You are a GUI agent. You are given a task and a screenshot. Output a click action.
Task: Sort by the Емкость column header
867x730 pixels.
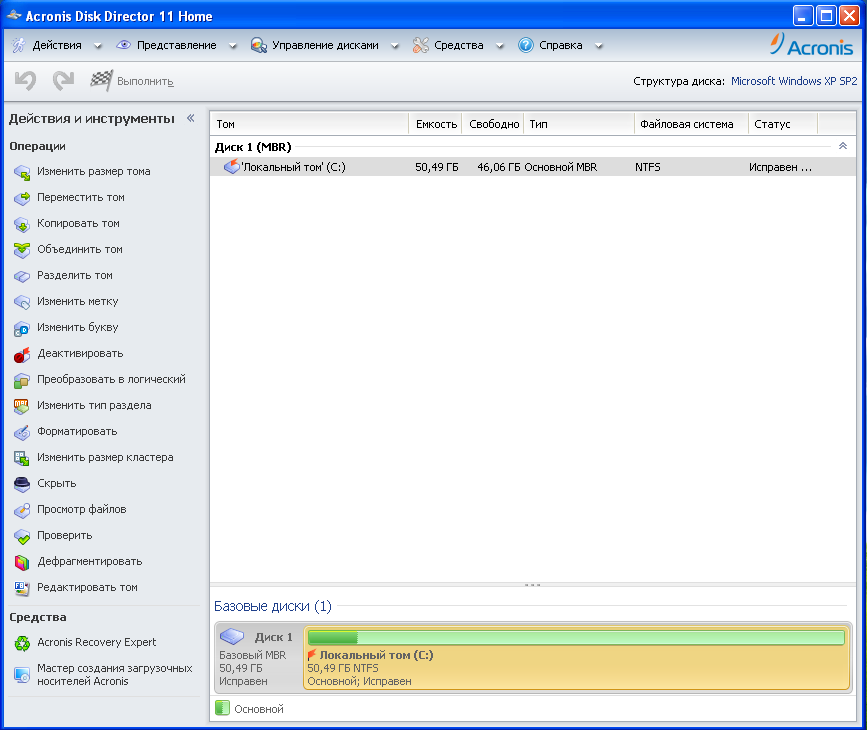pyautogui.click(x=436, y=124)
